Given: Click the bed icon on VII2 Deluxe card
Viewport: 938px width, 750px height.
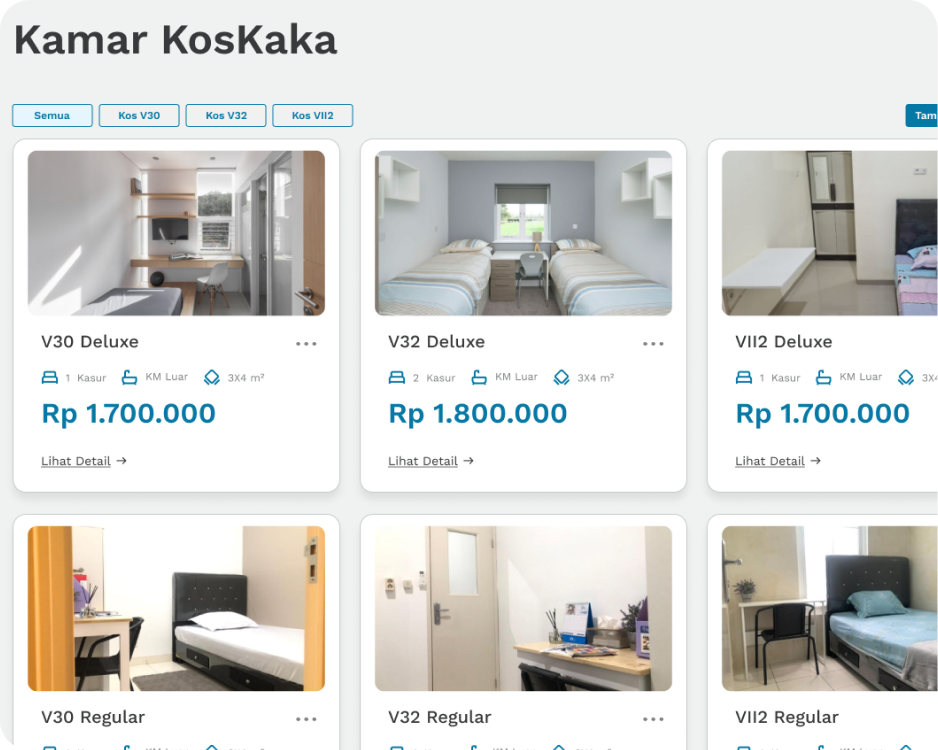Looking at the screenshot, I should point(744,377).
